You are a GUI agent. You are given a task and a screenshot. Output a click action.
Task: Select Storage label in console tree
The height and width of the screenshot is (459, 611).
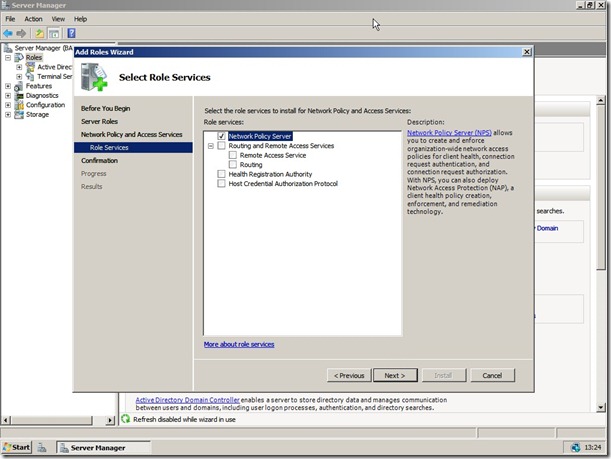(x=37, y=115)
